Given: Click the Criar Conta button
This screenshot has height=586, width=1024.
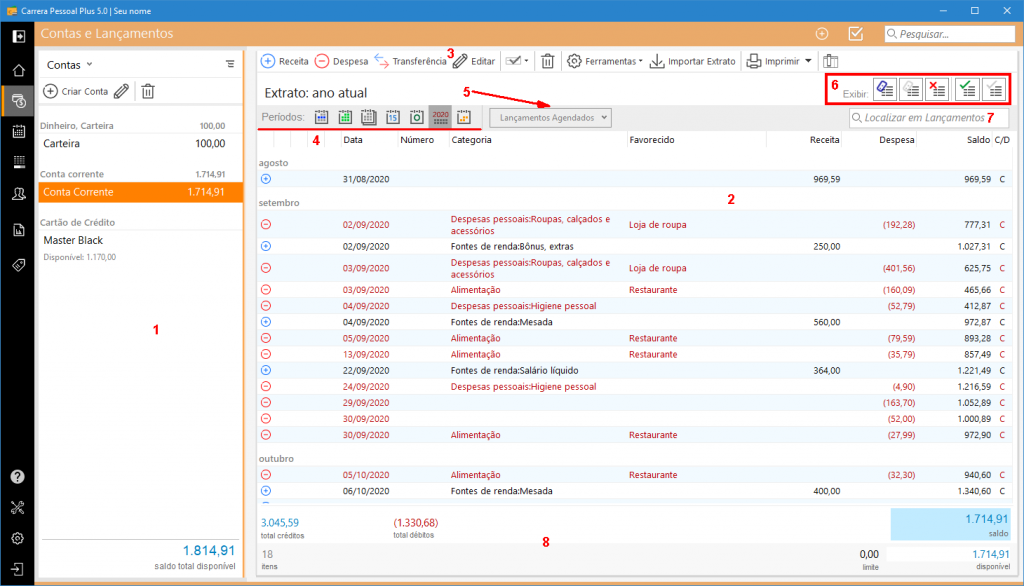Looking at the screenshot, I should [76, 91].
